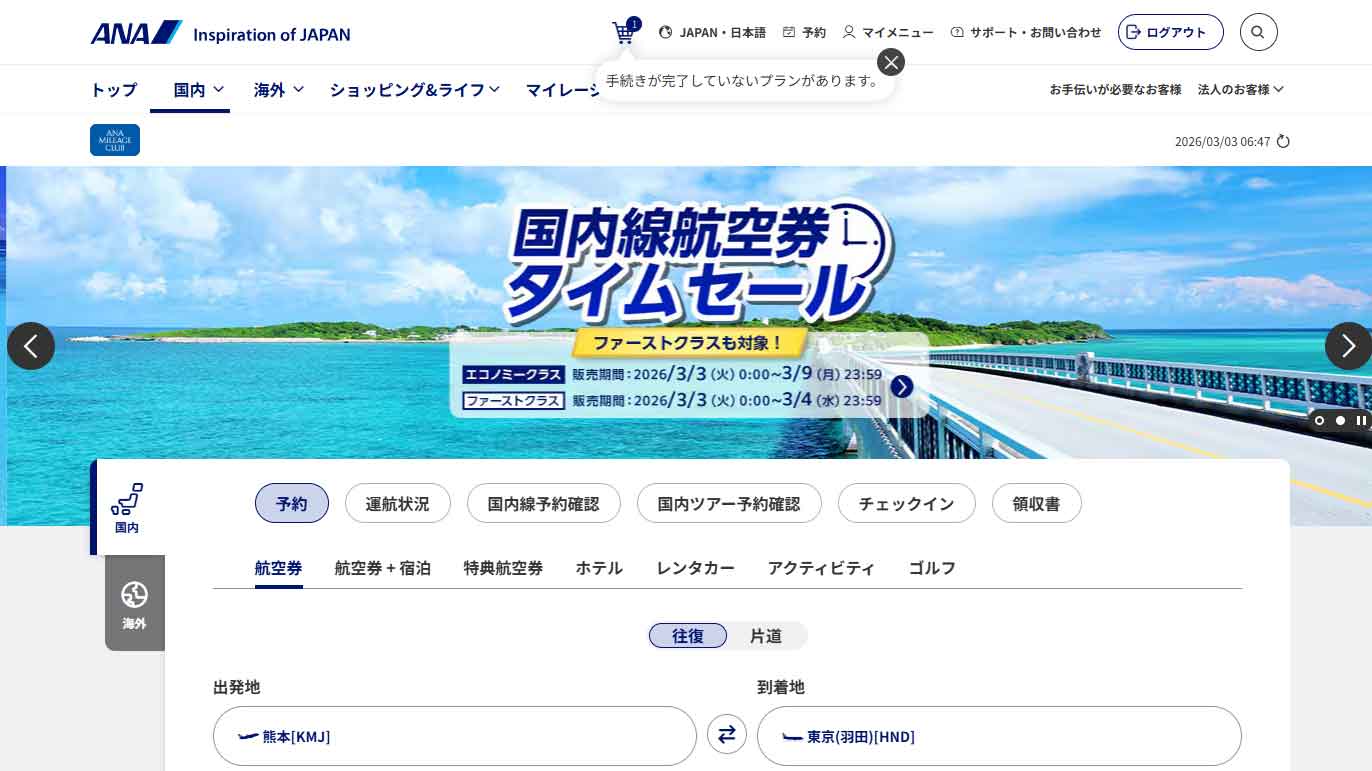Swap departure and arrival airports

pos(727,736)
